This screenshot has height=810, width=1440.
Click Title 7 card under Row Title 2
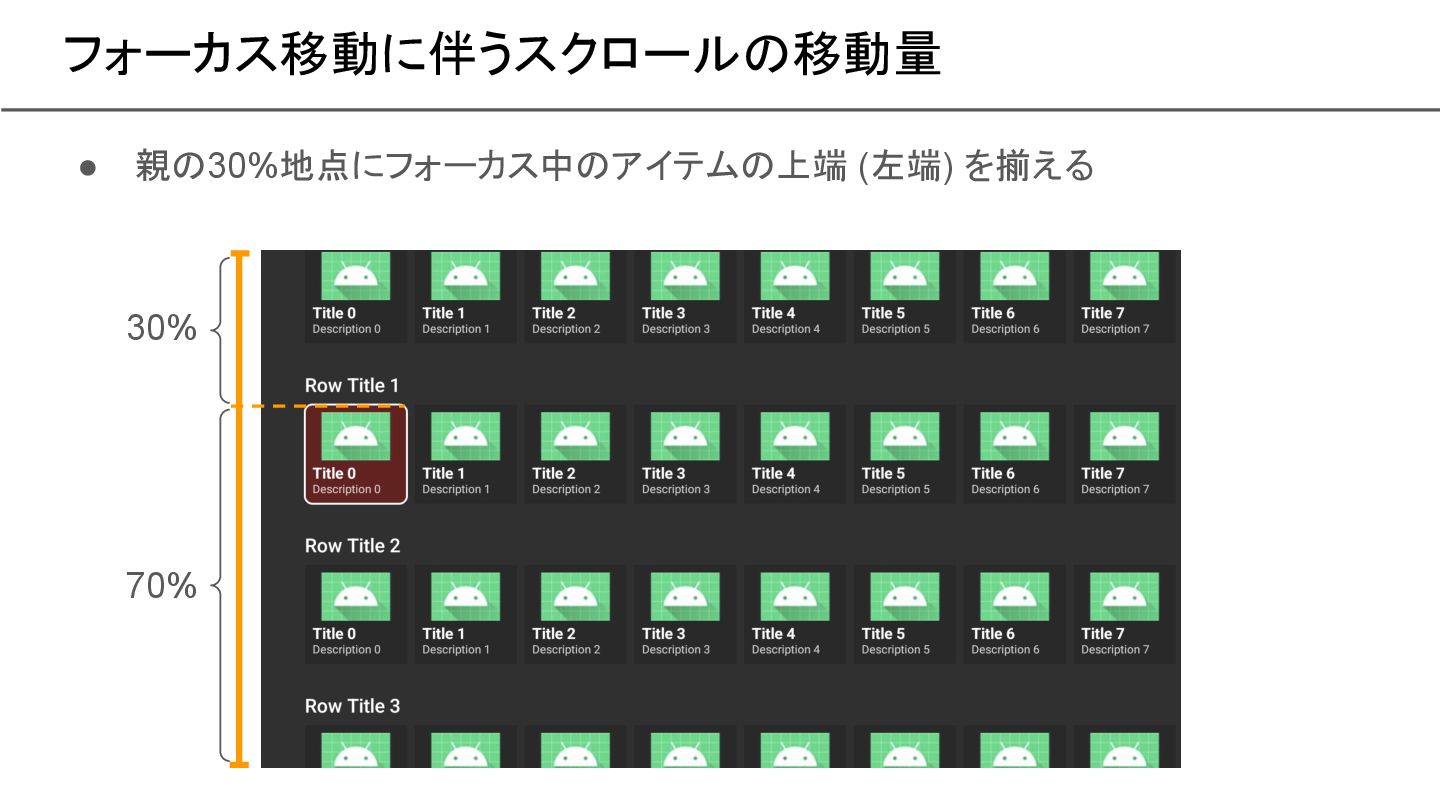coord(1127,614)
